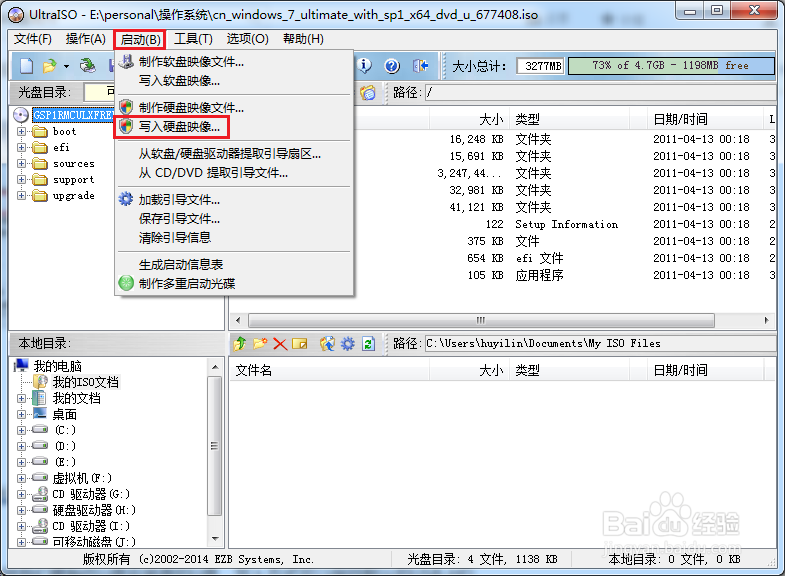Expand the boot folder tree node

[x=22, y=132]
